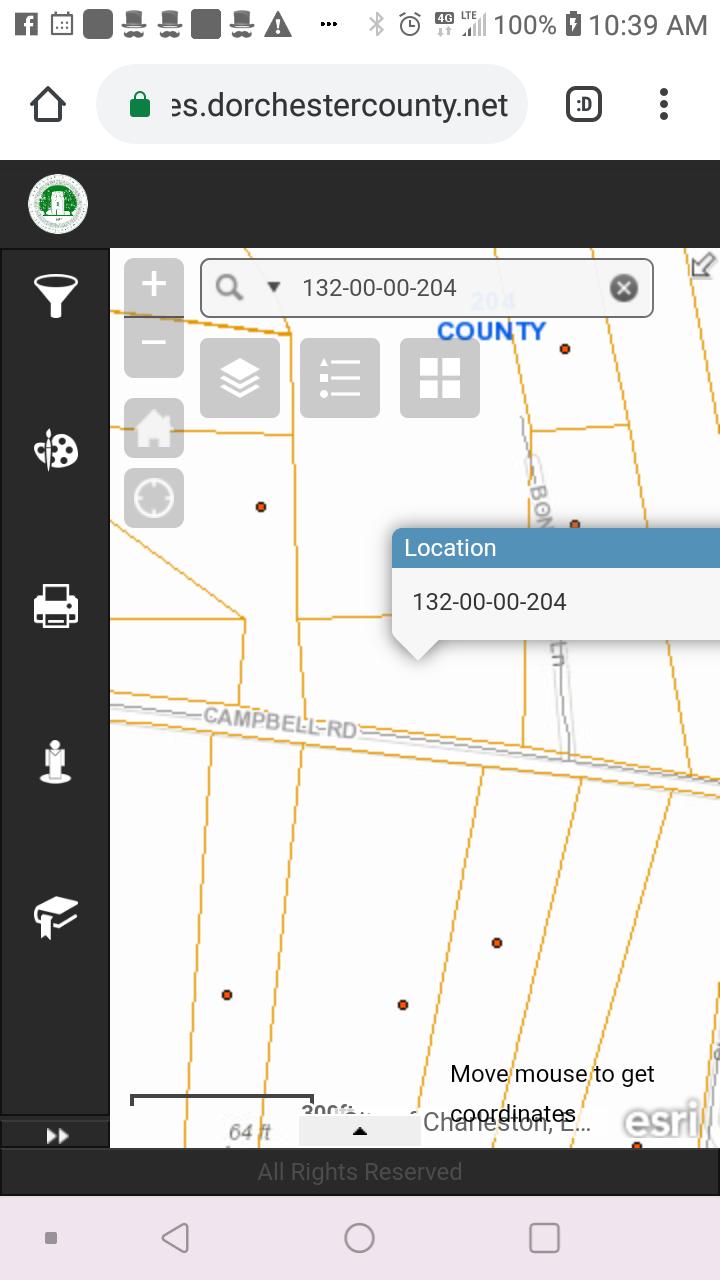Open the browser tab switcher
720x1280 pixels.
pos(584,104)
